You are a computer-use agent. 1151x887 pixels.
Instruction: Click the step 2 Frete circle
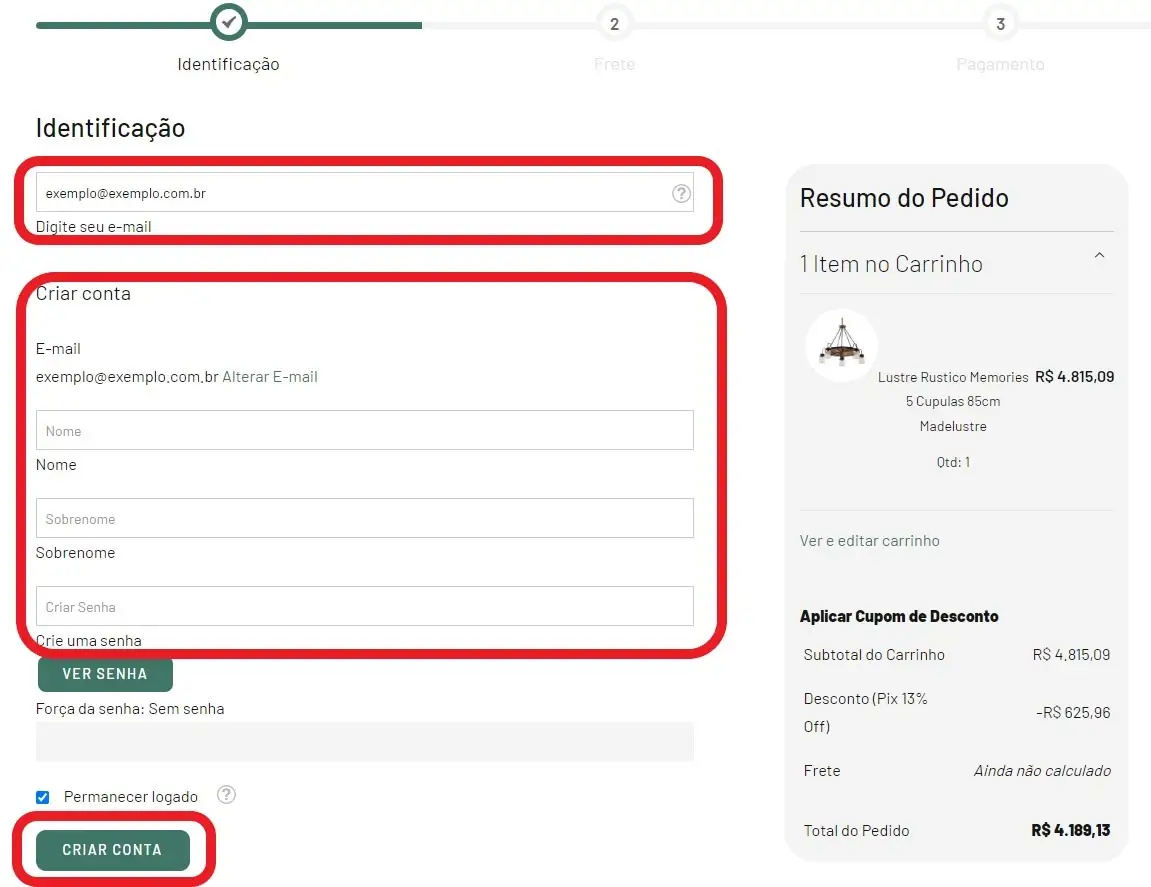614,23
